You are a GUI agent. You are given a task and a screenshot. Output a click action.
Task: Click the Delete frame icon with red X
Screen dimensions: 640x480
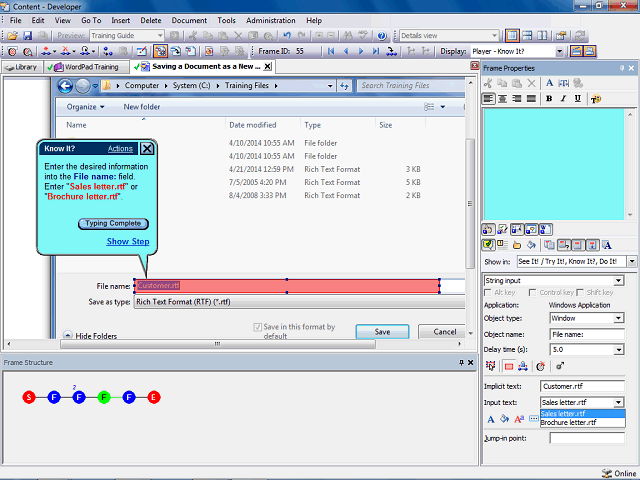click(x=65, y=51)
